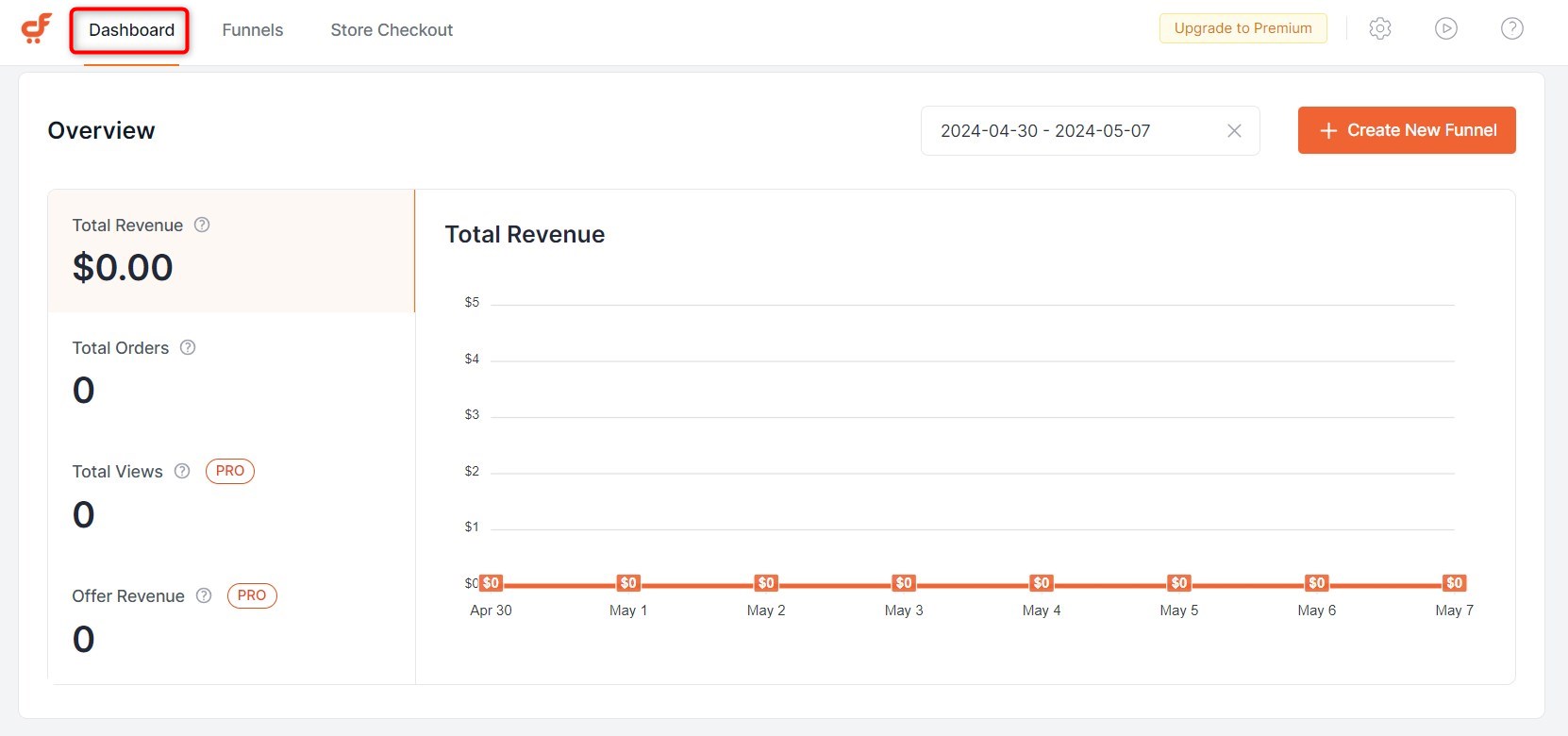Switch to the Dashboard tab
Image resolution: width=1568 pixels, height=736 pixels.
131,30
